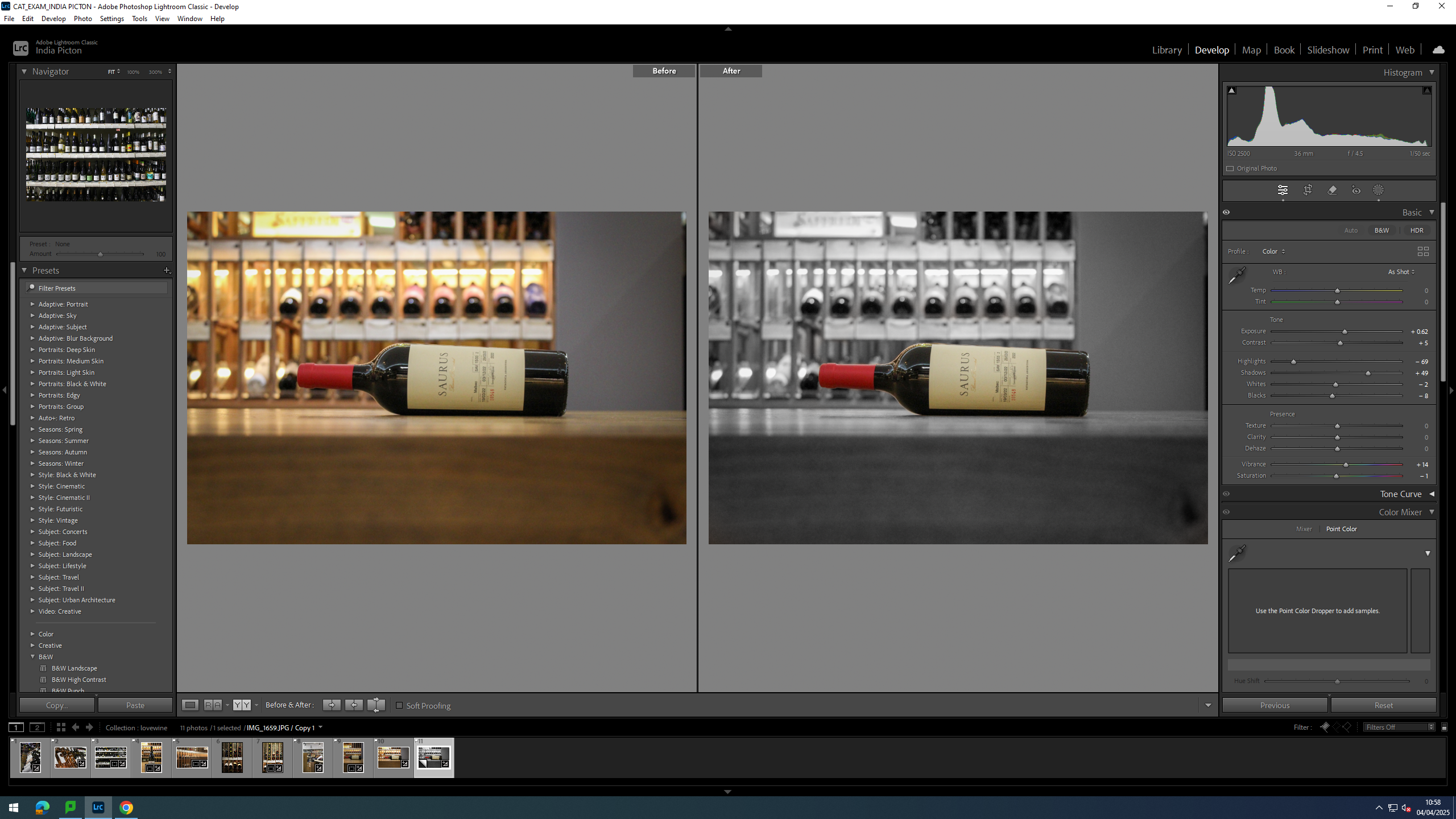The image size is (1456, 819).
Task: Toggle Tone Curve panel eye
Action: pos(1227,494)
